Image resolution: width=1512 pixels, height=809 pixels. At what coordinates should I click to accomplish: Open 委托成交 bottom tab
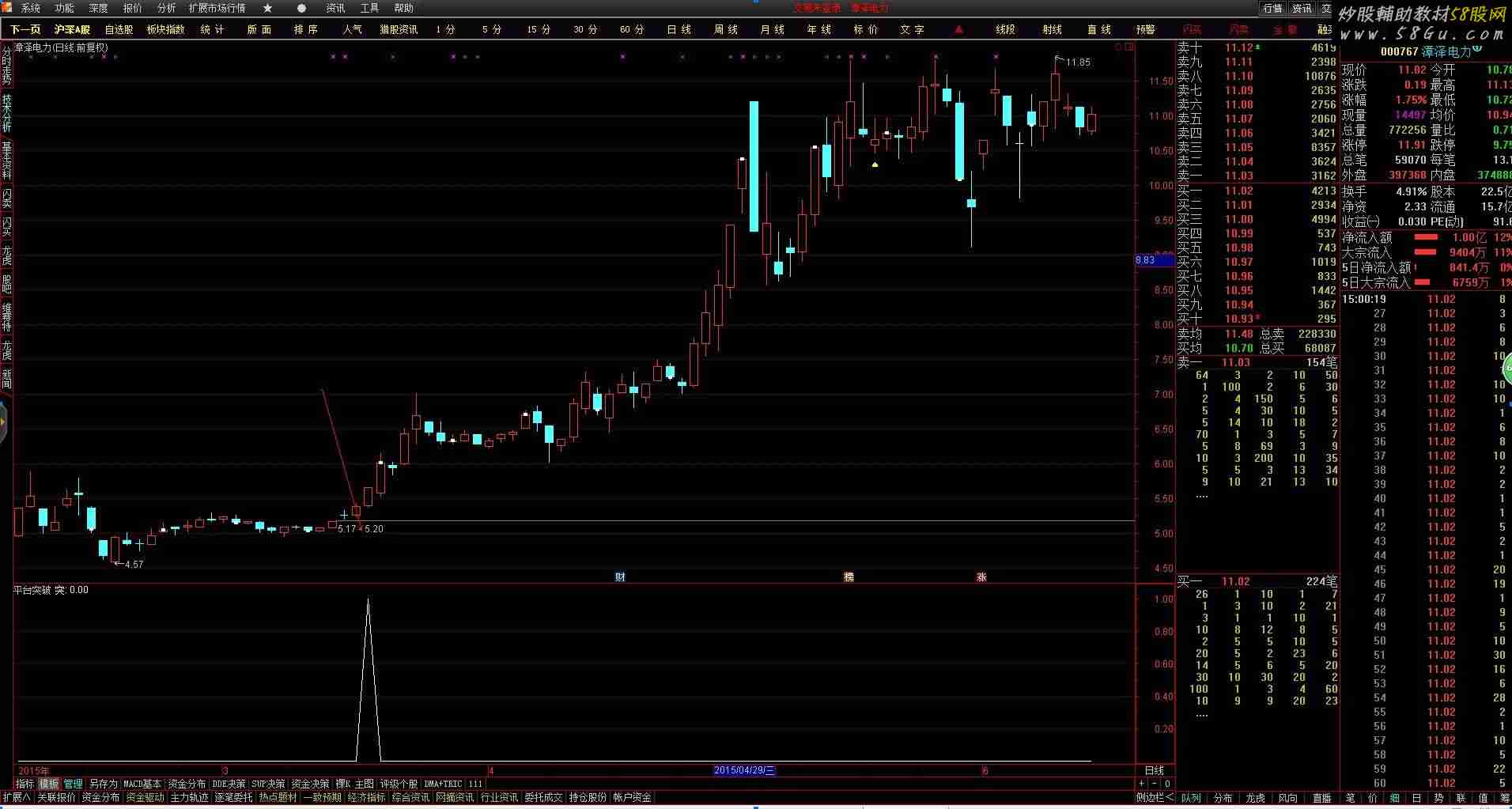[543, 797]
